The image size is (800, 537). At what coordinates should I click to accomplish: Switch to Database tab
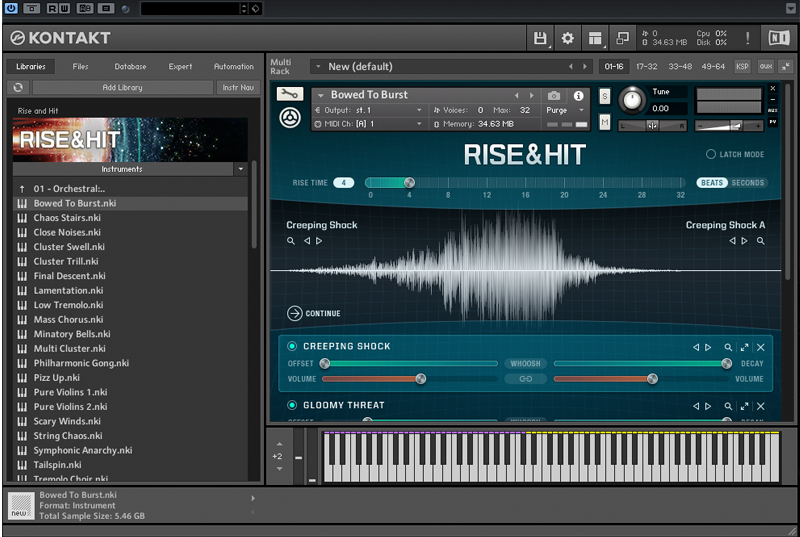click(130, 66)
